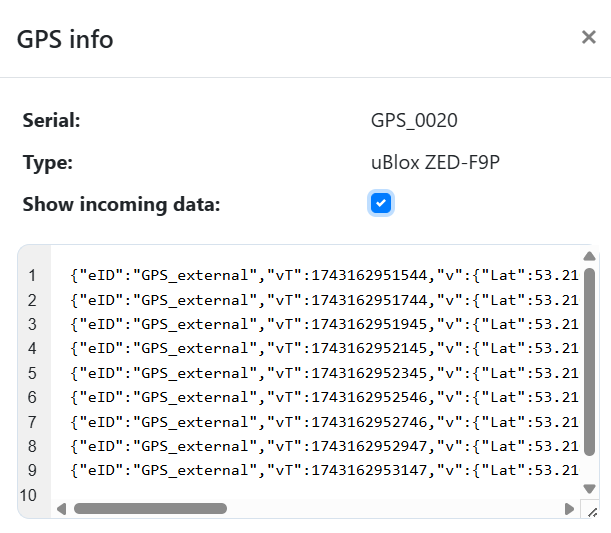Click the GPS info dialog title

[65, 39]
